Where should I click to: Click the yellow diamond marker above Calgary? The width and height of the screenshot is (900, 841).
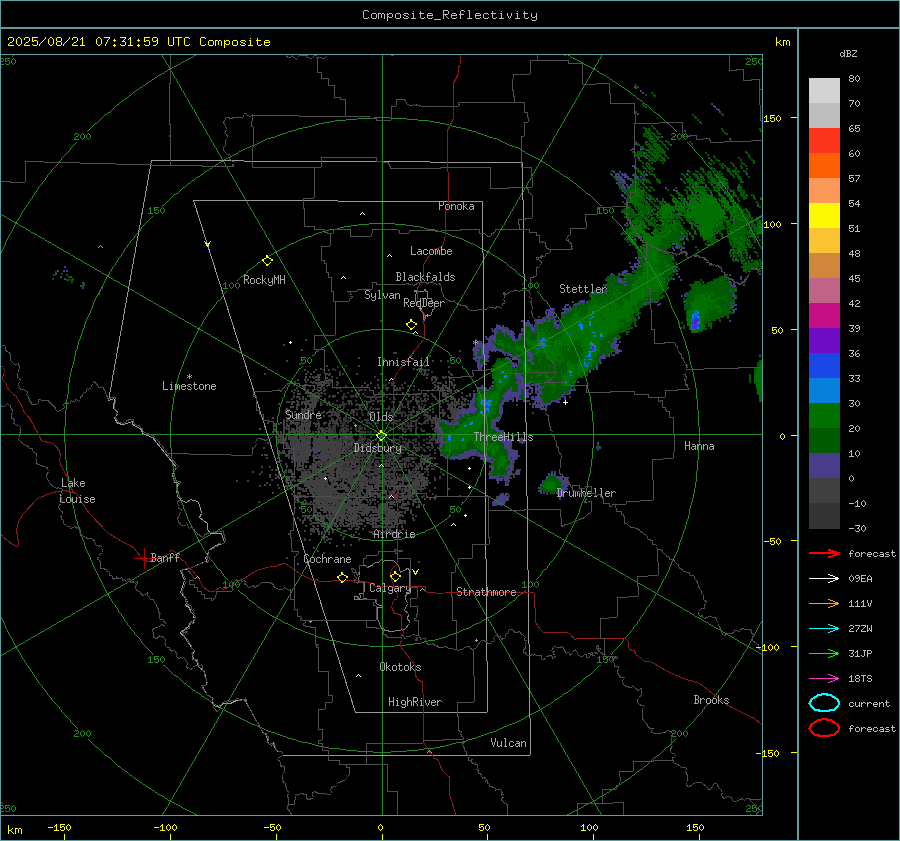coord(395,576)
